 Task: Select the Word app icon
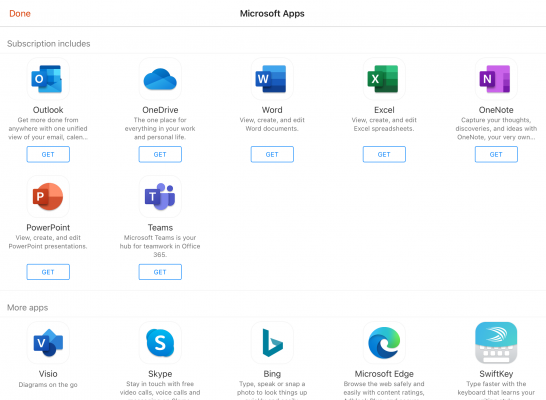click(272, 79)
